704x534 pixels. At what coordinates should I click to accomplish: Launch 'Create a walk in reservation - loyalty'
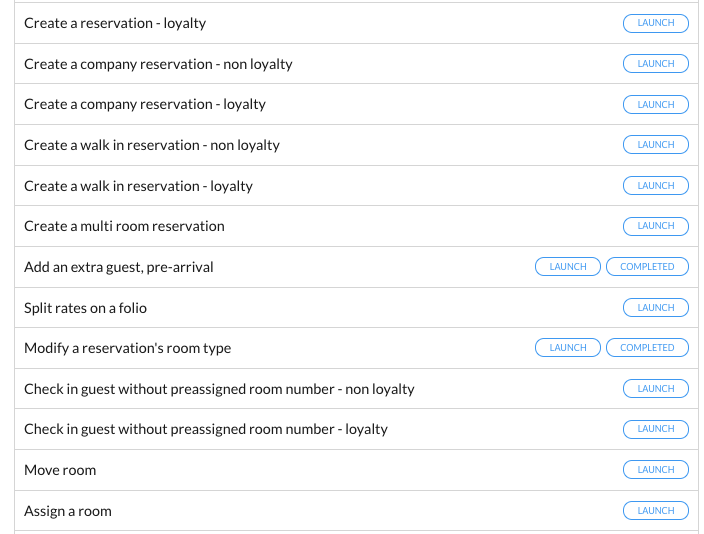pyautogui.click(x=655, y=186)
